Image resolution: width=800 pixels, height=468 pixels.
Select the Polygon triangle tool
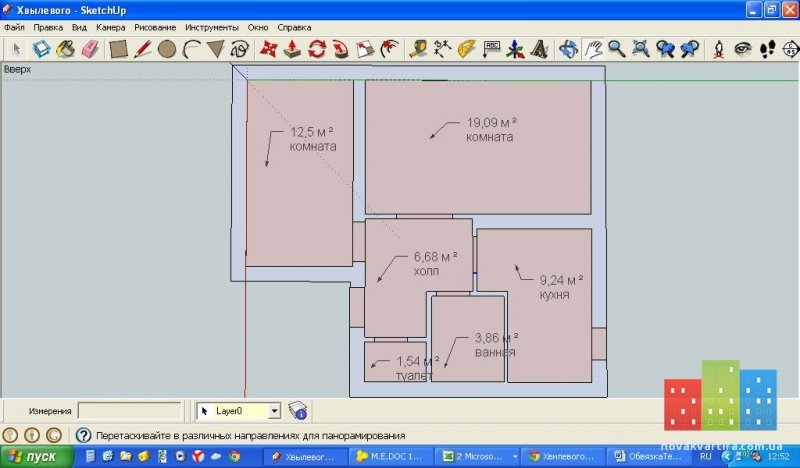(215, 50)
